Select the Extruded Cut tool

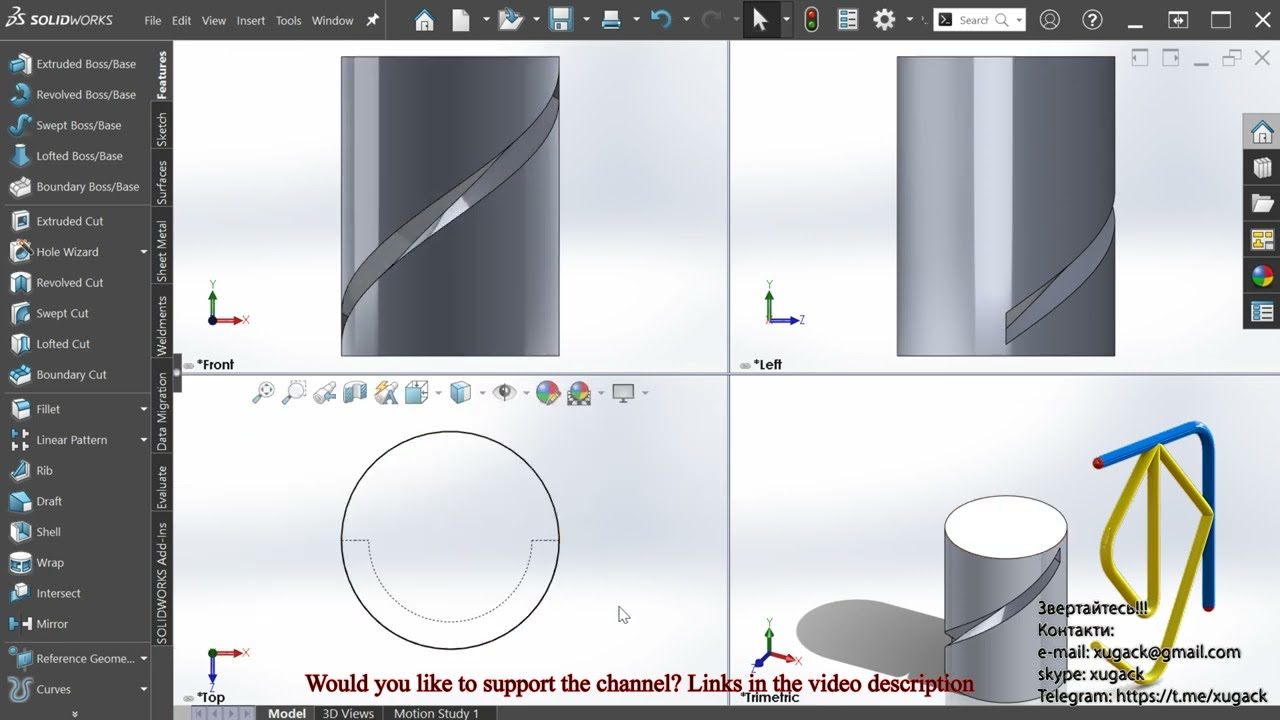pos(57,221)
